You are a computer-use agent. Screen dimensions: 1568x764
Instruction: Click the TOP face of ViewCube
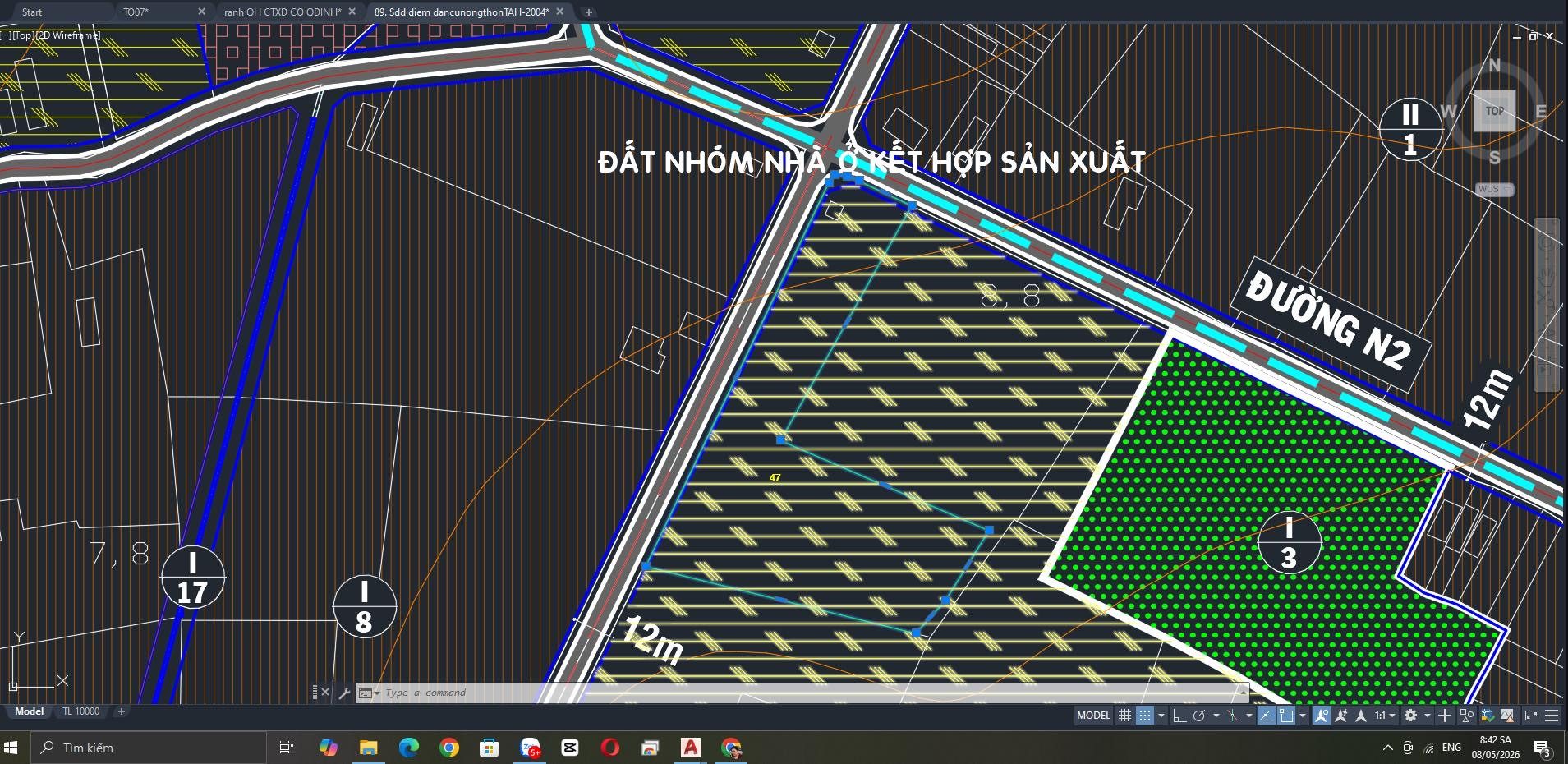click(x=1494, y=111)
